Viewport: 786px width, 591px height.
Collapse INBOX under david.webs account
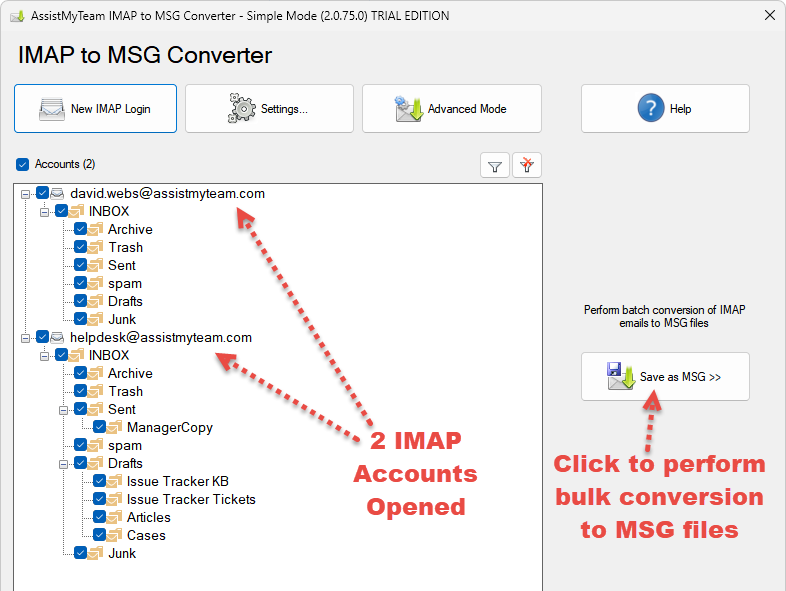(44, 212)
